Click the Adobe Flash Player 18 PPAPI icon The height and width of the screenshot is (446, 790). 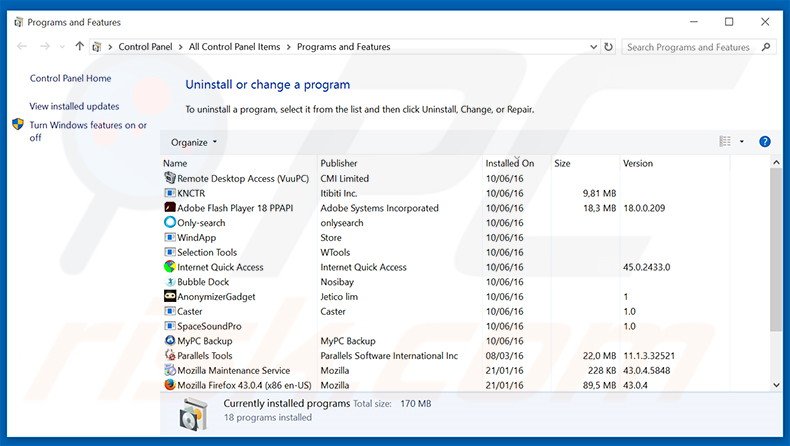pos(170,208)
